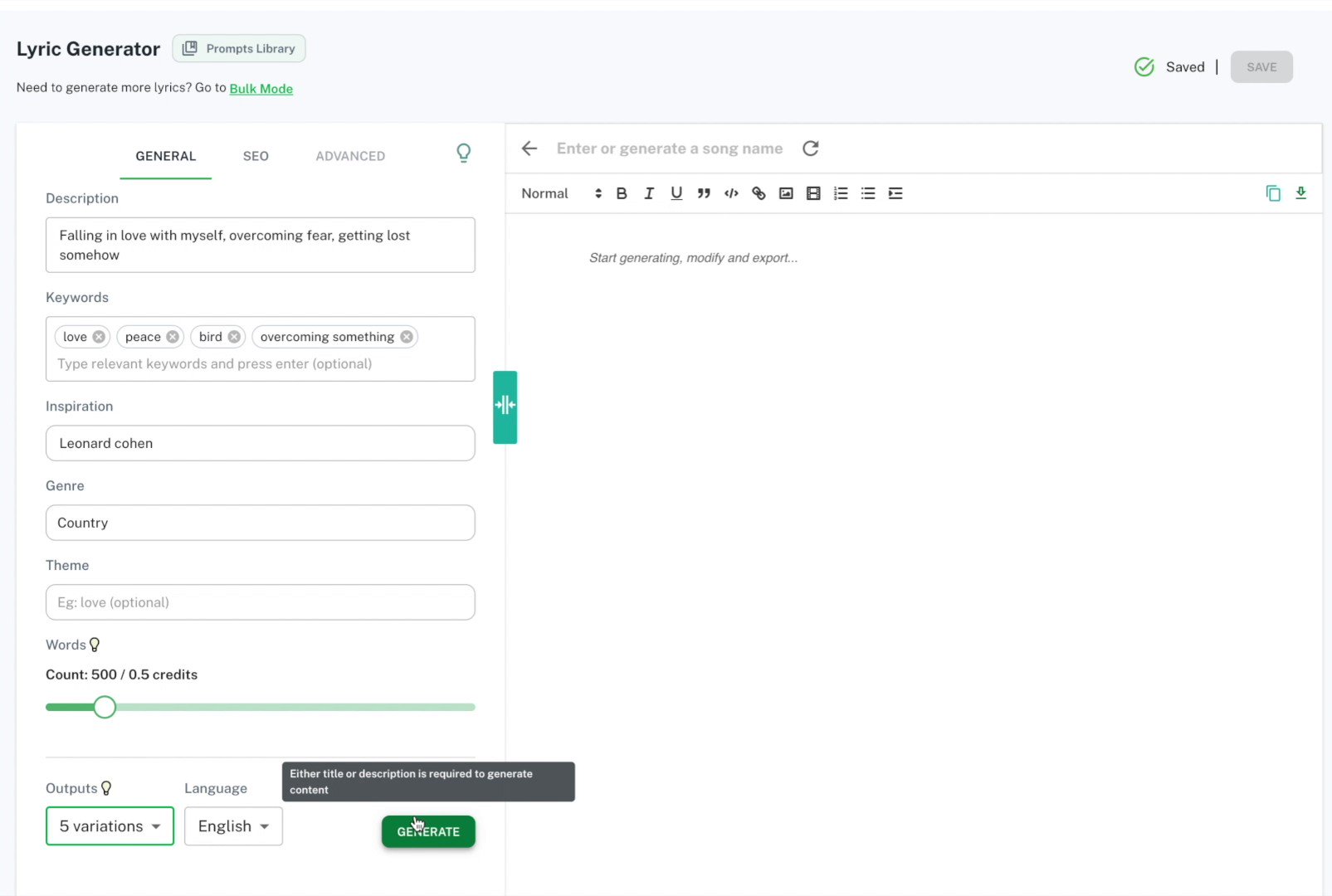Viewport: 1332px width, 896px height.
Task: Download the generated lyrics
Action: click(1300, 193)
